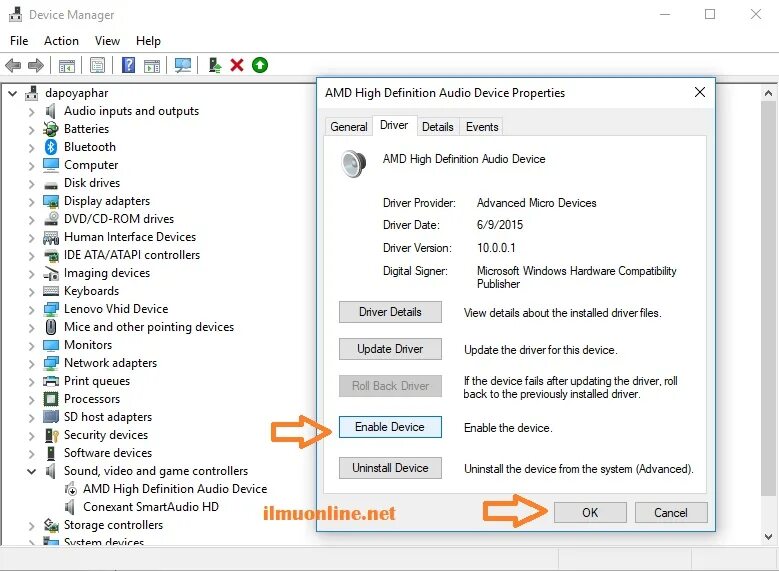Open the Action menu
This screenshot has width=779, height=571.
point(61,41)
